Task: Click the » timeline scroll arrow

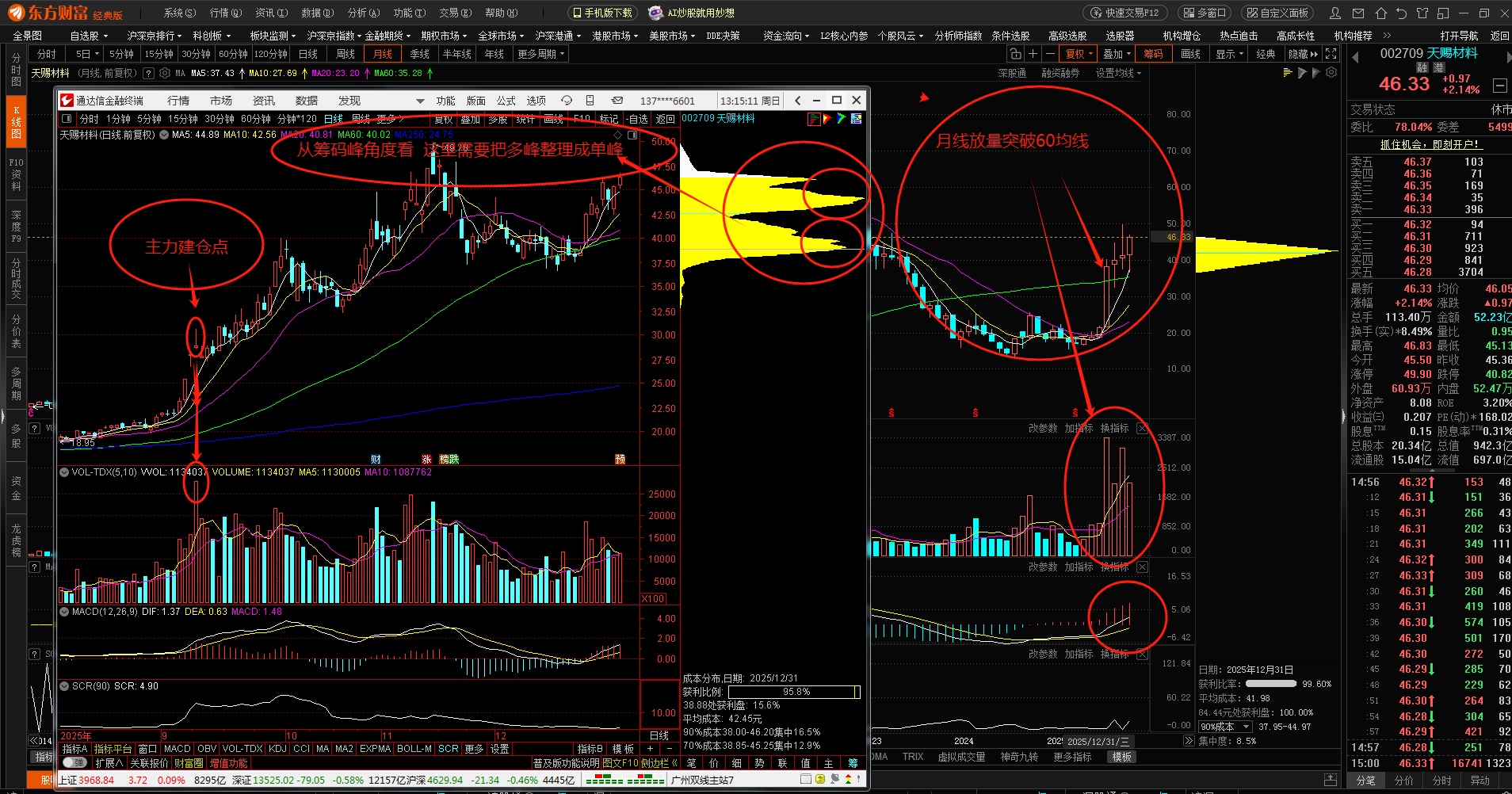Action: [x=1189, y=741]
